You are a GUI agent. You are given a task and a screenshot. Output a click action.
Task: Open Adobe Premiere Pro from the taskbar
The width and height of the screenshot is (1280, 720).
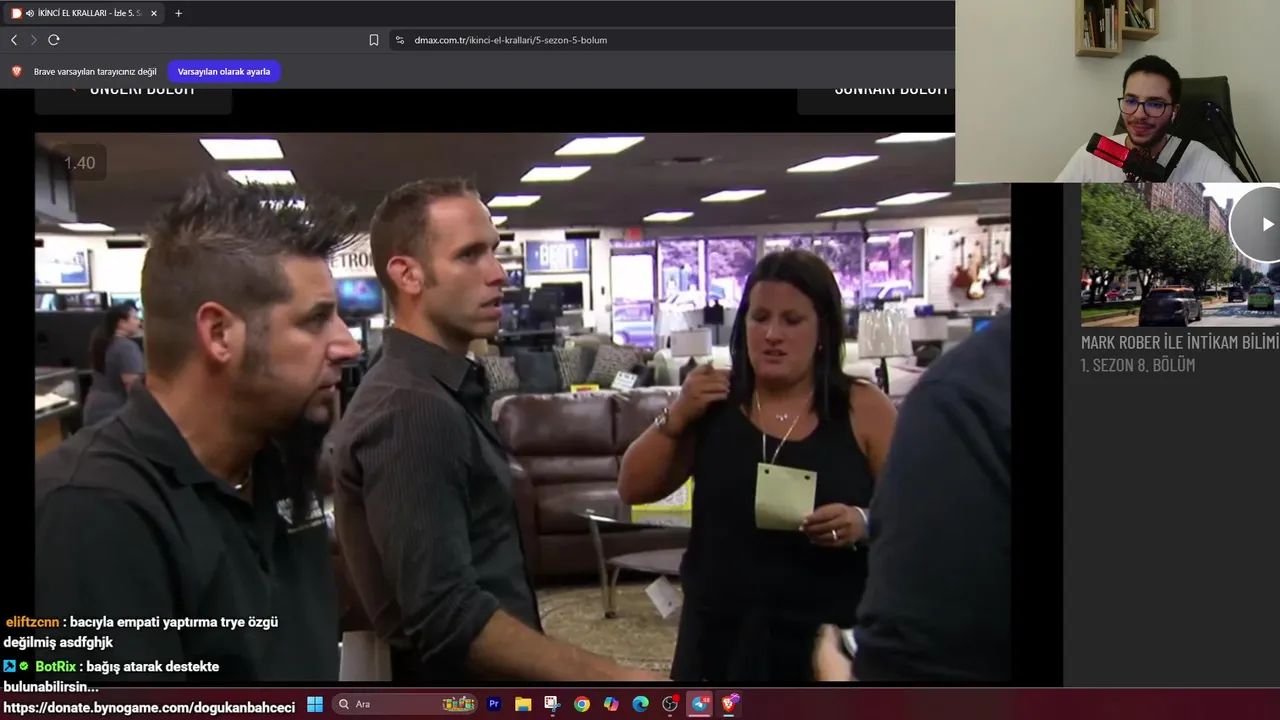click(x=494, y=704)
